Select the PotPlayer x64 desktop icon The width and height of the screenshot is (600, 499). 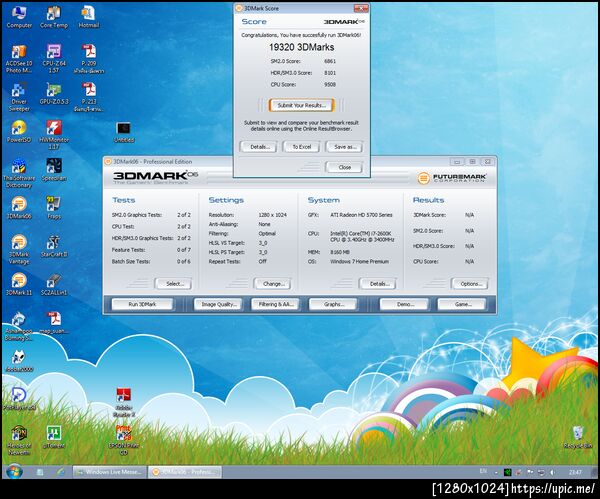[19, 399]
